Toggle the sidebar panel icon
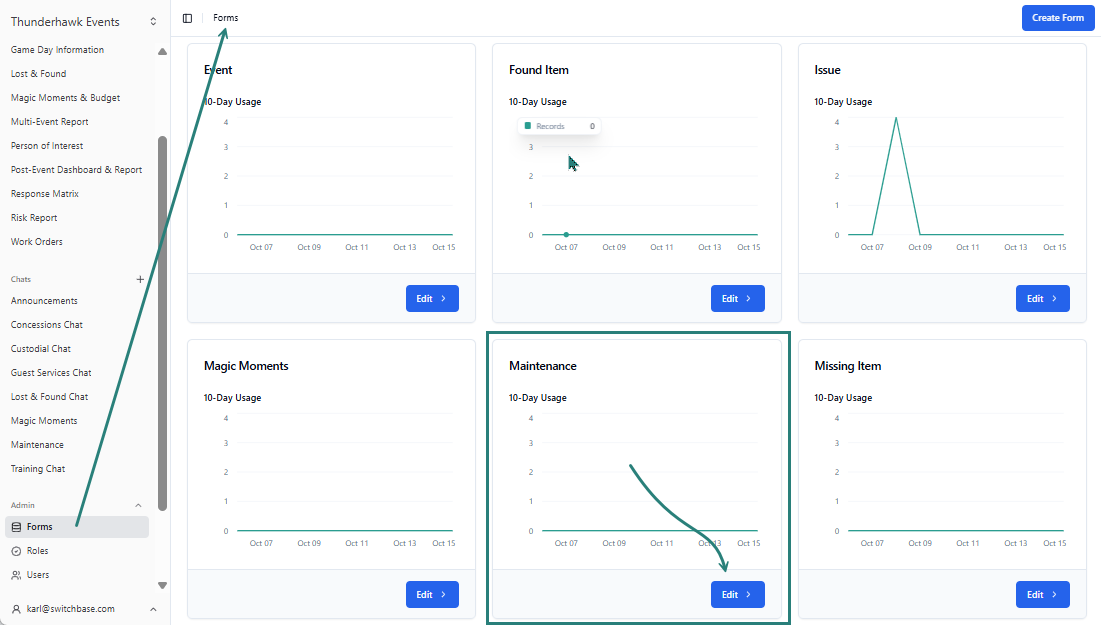1101x625 pixels. click(x=187, y=18)
